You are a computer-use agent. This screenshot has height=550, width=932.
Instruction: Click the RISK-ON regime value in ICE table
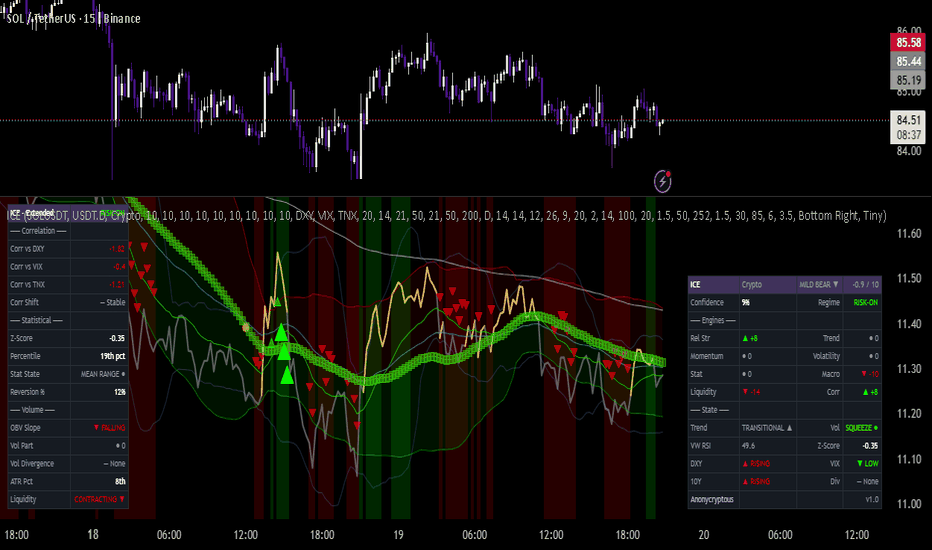[865, 302]
